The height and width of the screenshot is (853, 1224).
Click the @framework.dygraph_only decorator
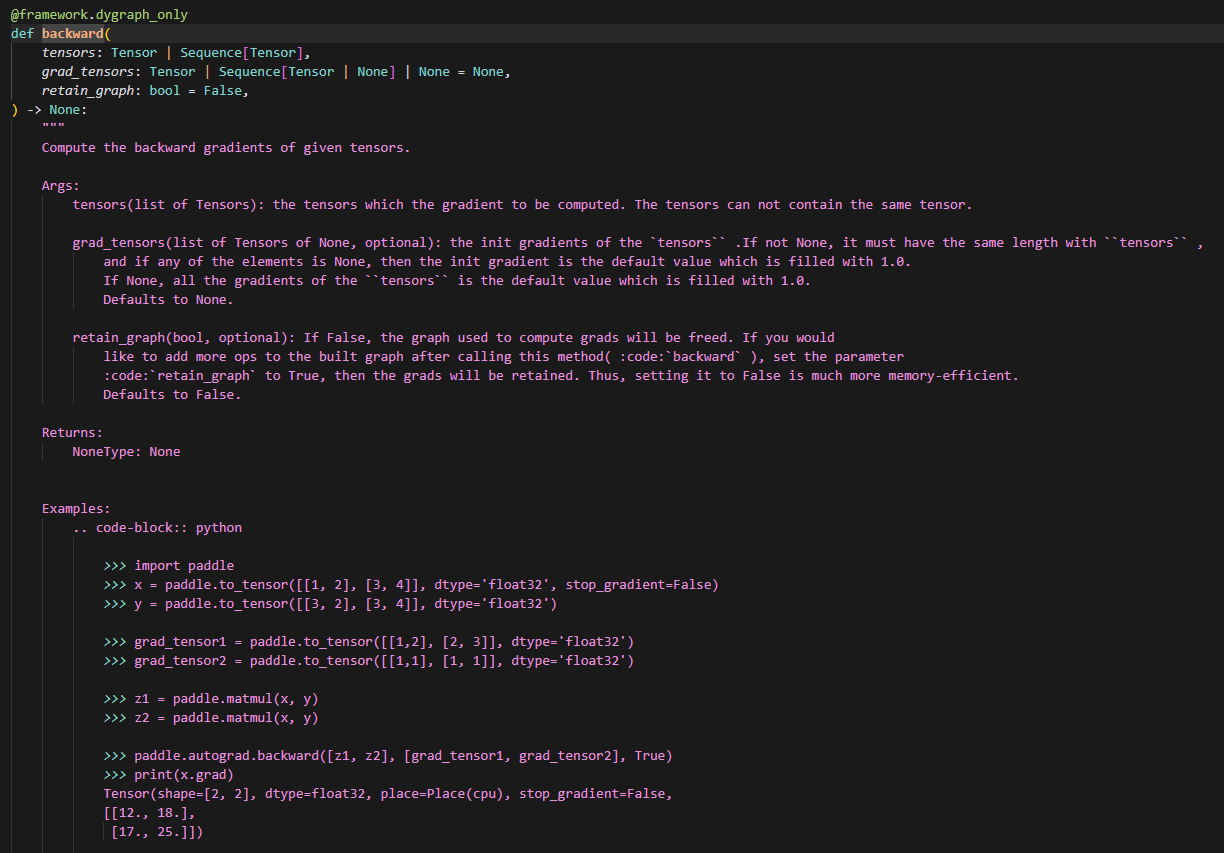click(x=99, y=15)
